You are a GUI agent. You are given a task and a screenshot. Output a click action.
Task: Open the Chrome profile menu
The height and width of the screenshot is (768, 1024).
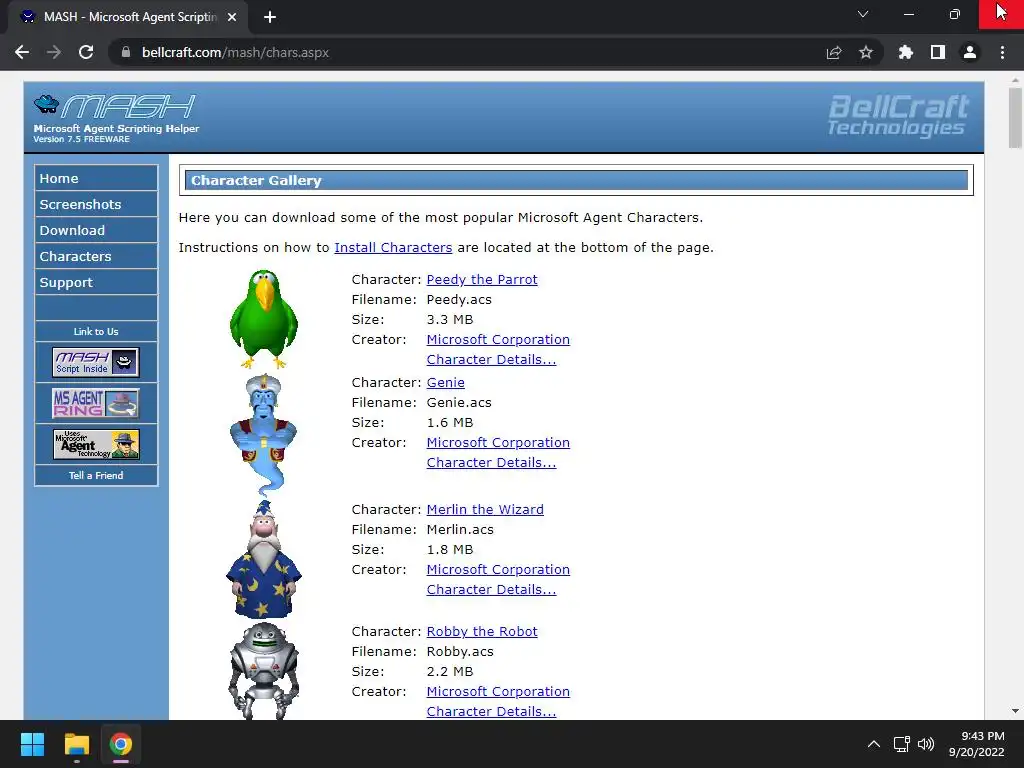pos(970,52)
